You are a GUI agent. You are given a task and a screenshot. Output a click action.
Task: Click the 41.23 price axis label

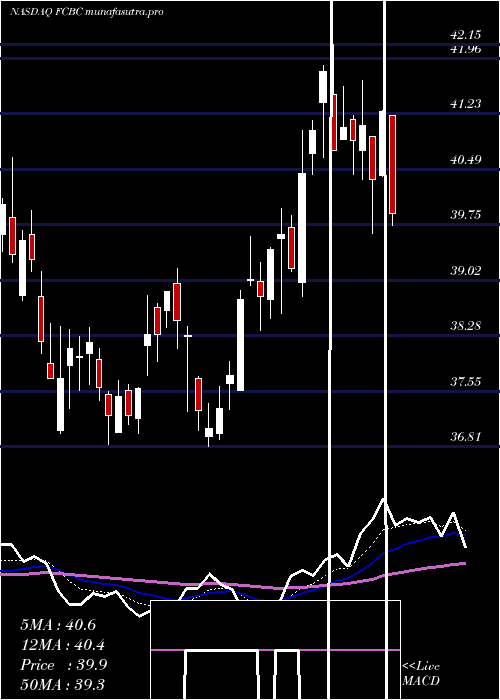(466, 104)
